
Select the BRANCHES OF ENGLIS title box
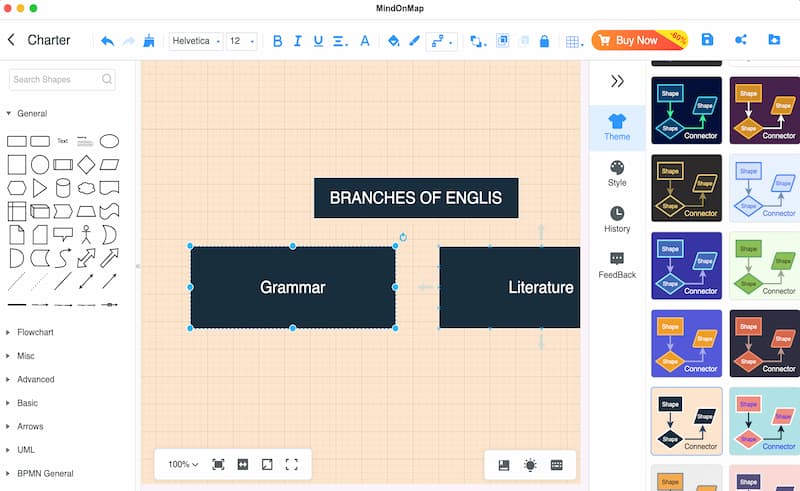click(x=416, y=198)
